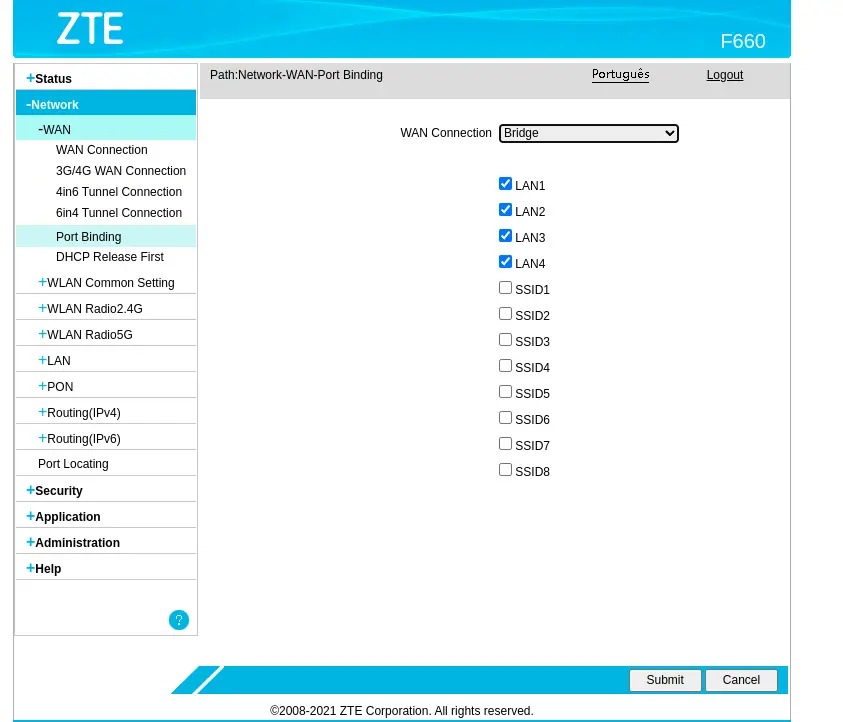843x722 pixels.
Task: Uncheck the LAN4 checkbox
Action: tap(505, 262)
